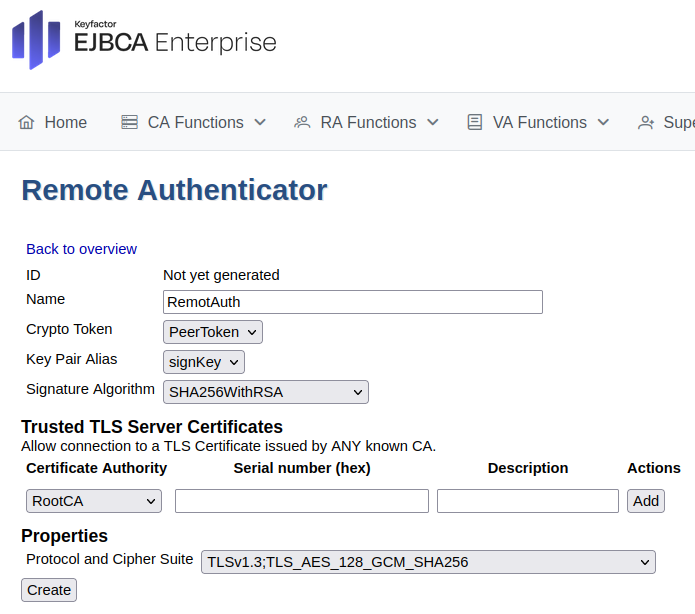Follow the Back to overview link
This screenshot has width=695, height=614.
[81, 249]
